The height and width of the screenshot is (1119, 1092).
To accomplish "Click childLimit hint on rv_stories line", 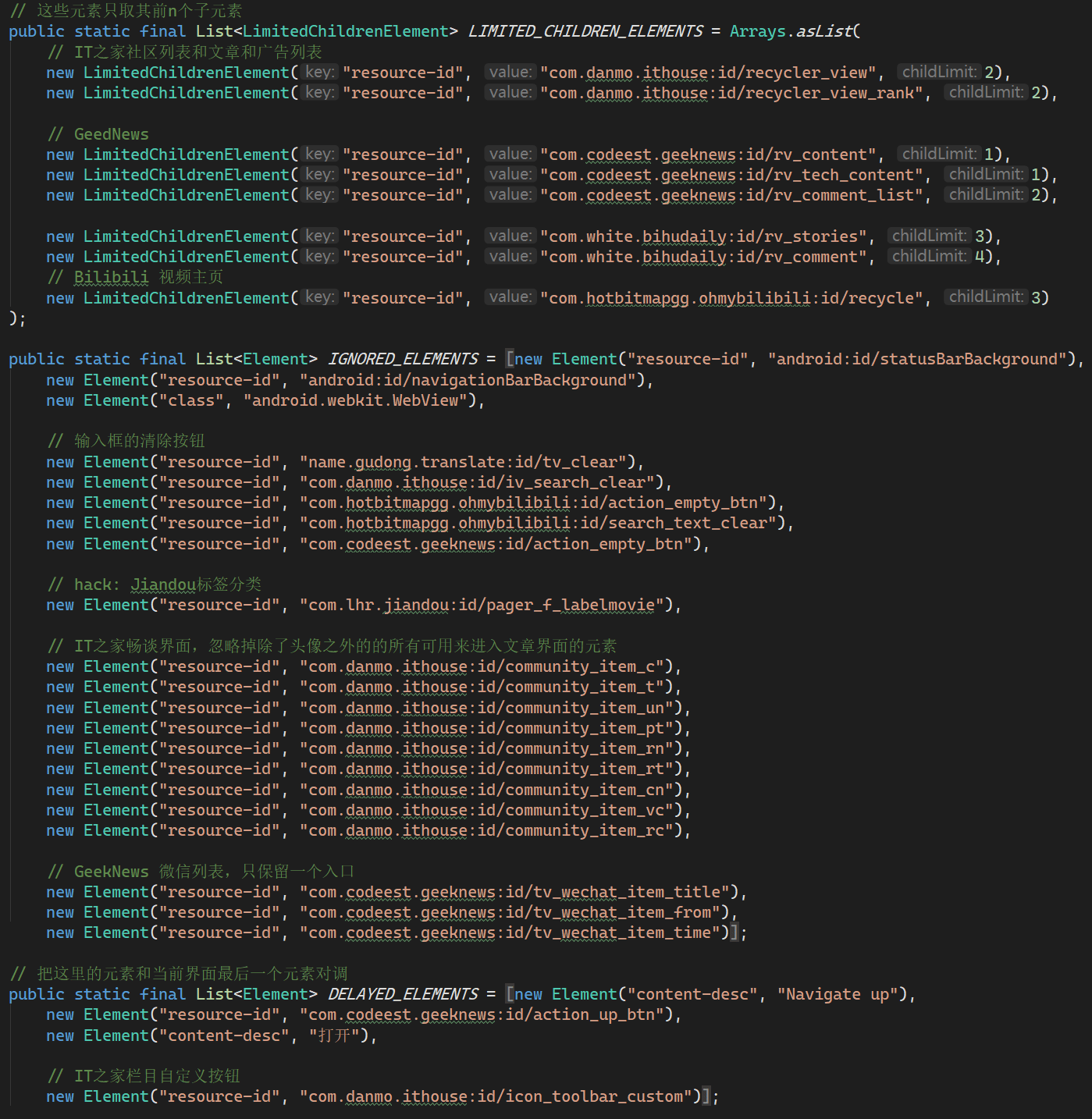I will pos(929,236).
